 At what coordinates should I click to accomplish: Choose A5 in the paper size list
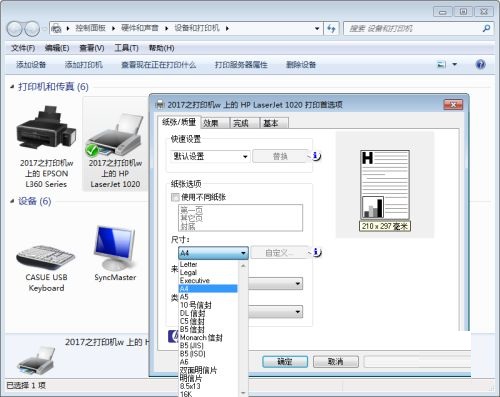pyautogui.click(x=209, y=297)
